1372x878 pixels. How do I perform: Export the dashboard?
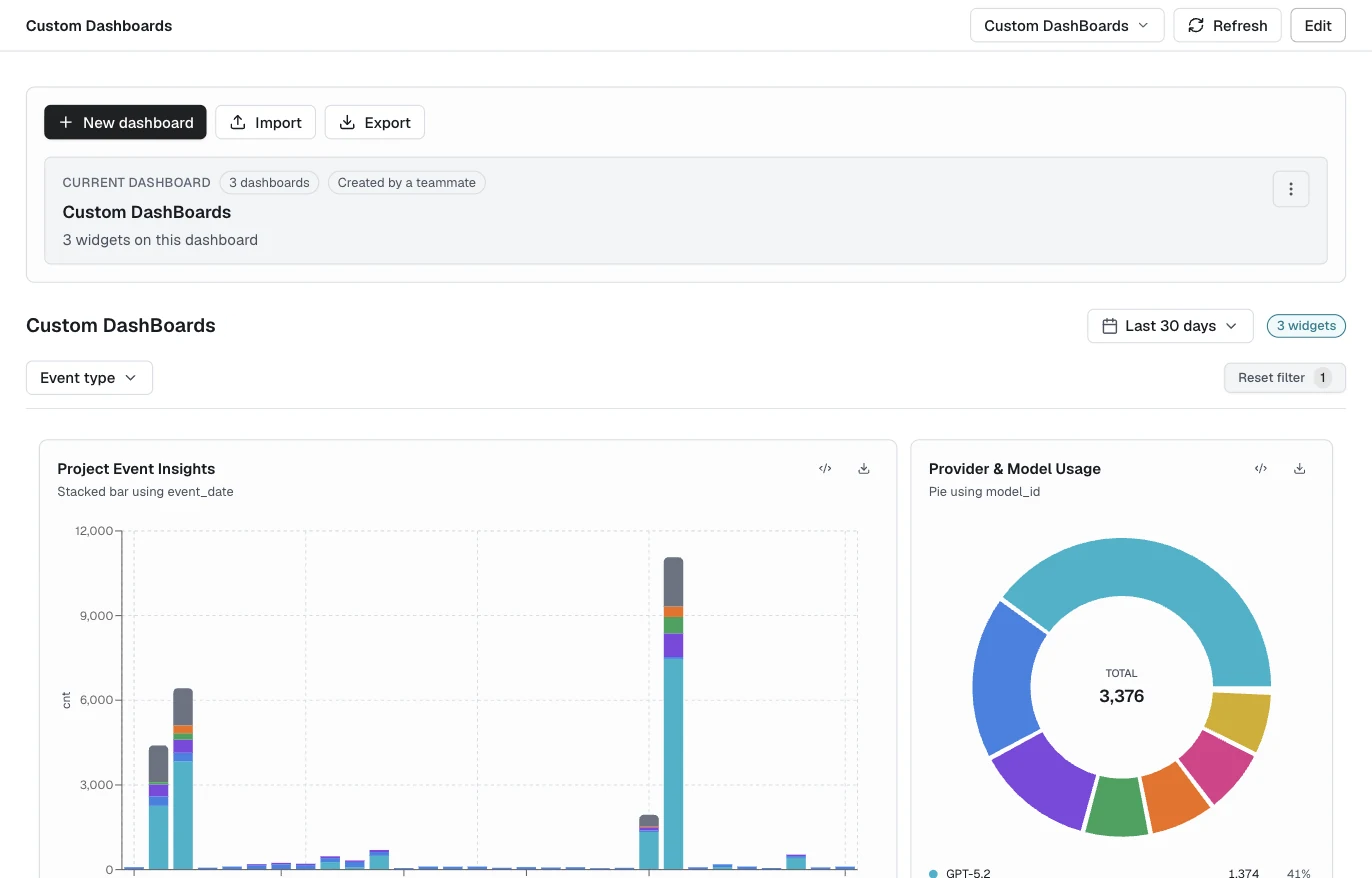(x=375, y=122)
